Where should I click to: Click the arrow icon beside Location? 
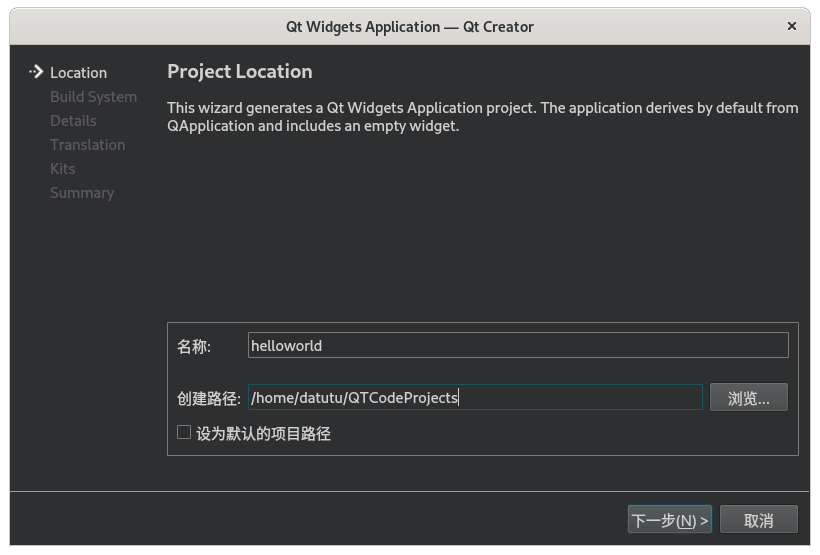point(36,72)
